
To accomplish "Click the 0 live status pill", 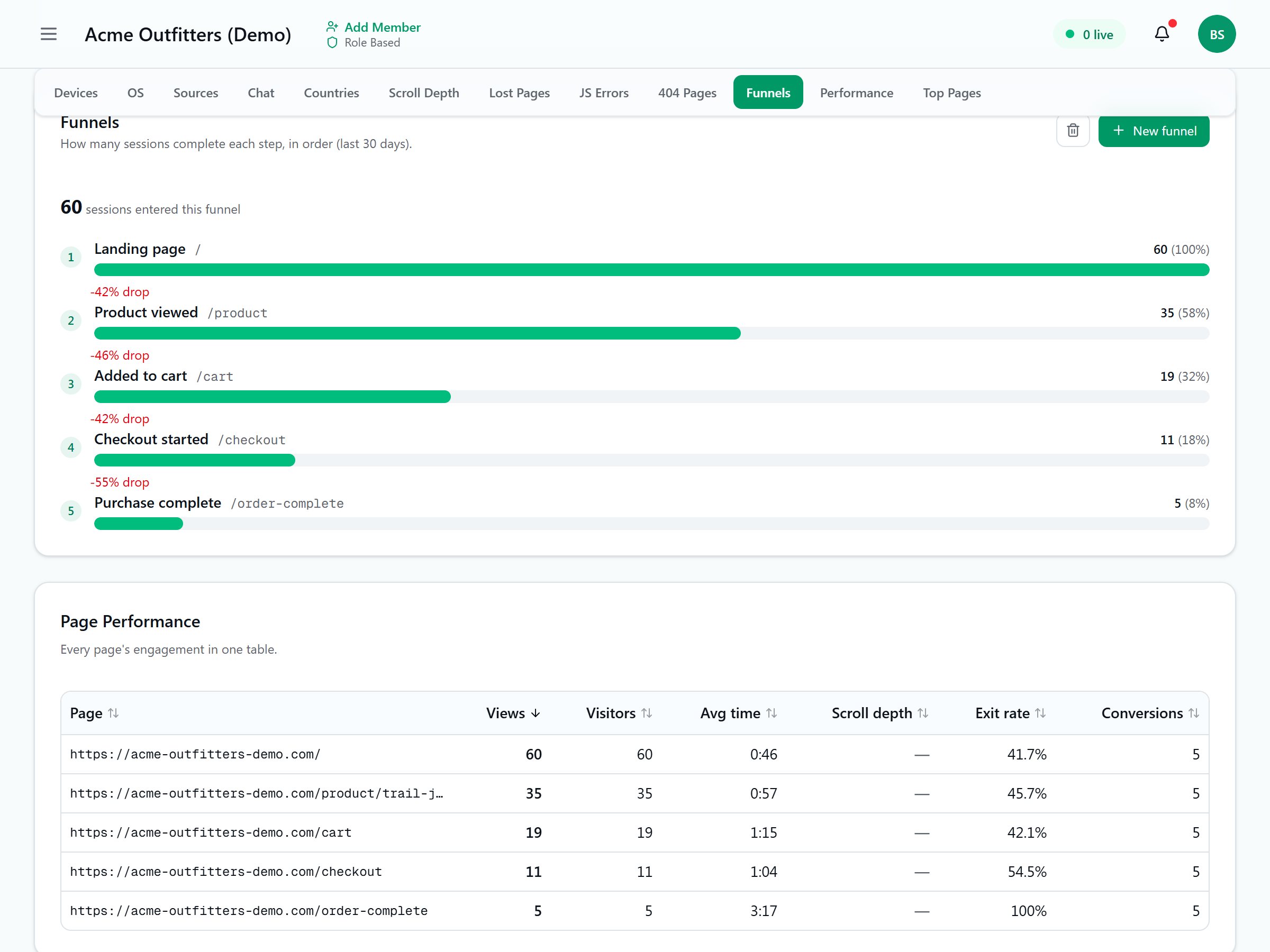I will point(1088,34).
